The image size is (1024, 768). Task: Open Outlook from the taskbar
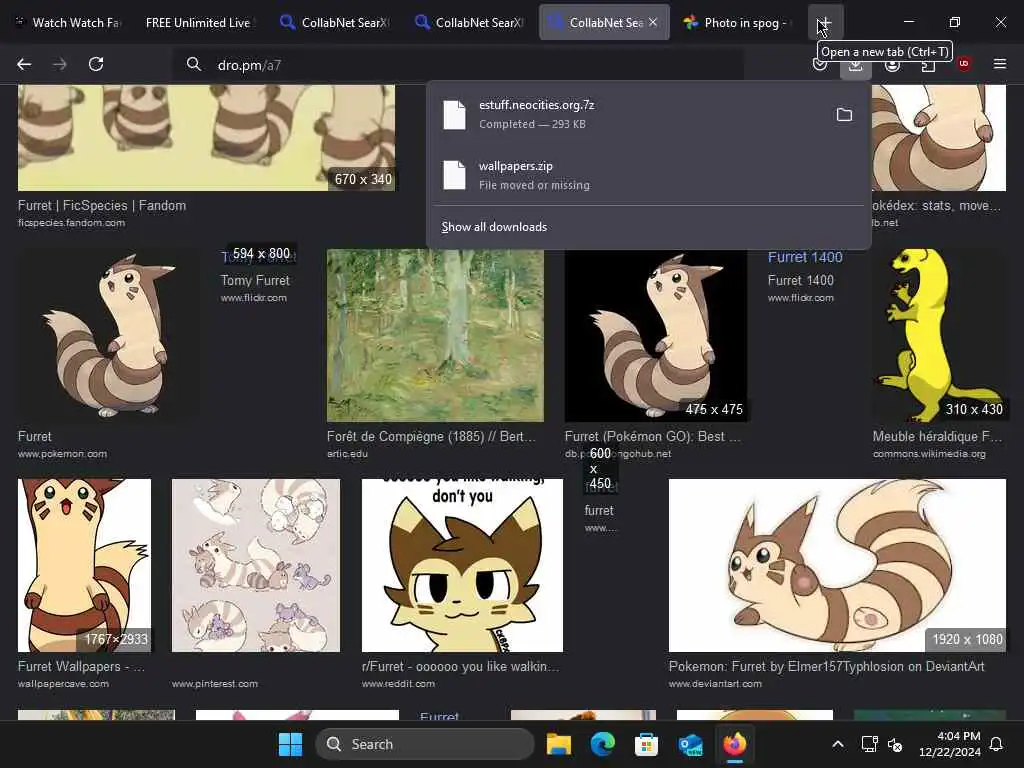click(x=690, y=744)
